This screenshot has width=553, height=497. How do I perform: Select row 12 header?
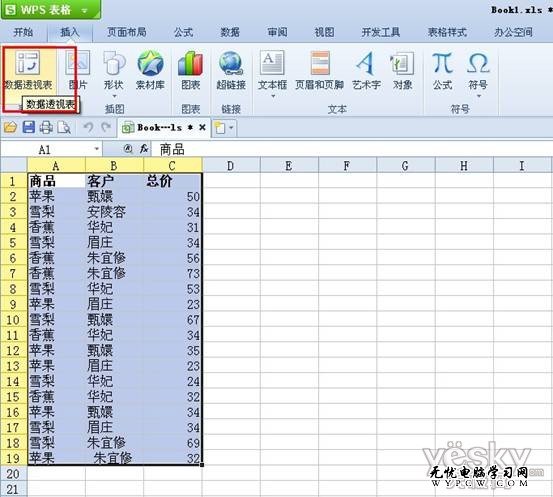pyautogui.click(x=13, y=350)
